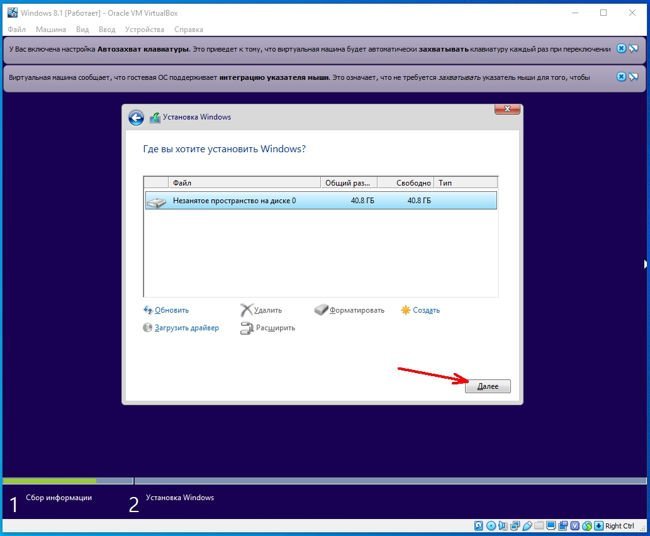
Task: Click the Windows Setup logo beside Установка Windows
Action: [155, 118]
